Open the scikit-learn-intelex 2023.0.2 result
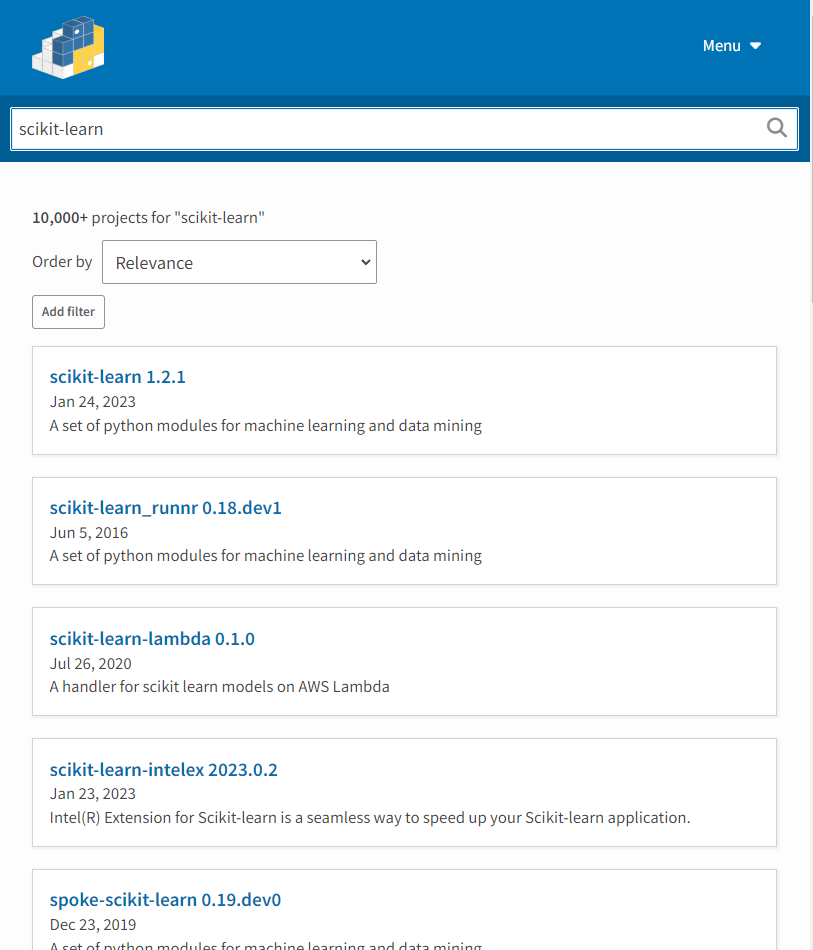This screenshot has height=950, width=813. (163, 769)
